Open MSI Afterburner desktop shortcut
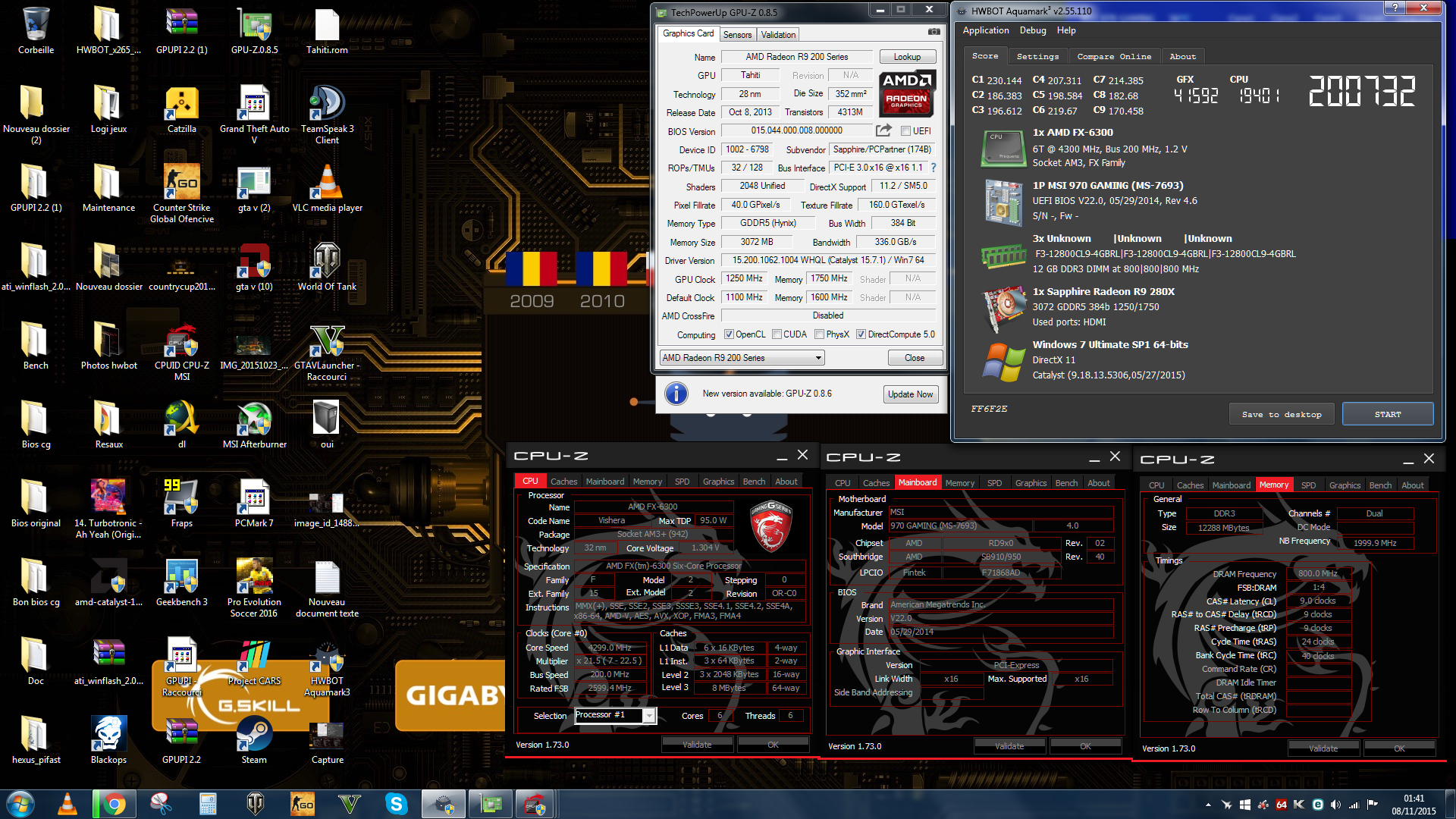This screenshot has width=1456, height=819. [x=254, y=425]
